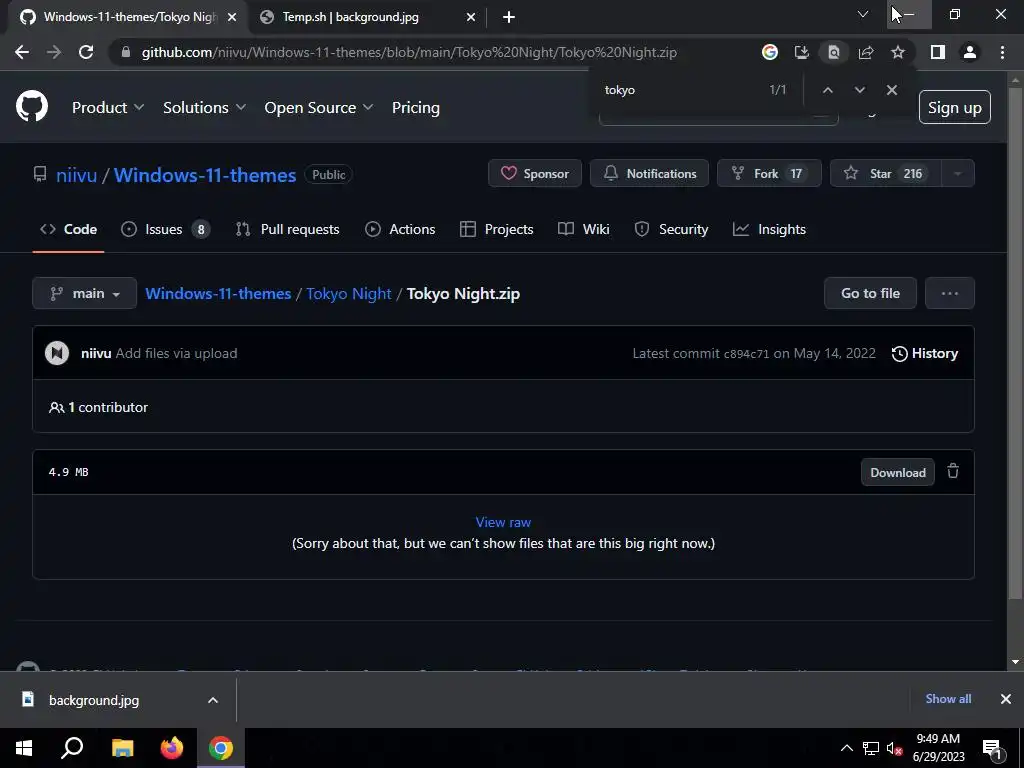
Task: Click Chrome icon in taskbar
Action: click(221, 748)
